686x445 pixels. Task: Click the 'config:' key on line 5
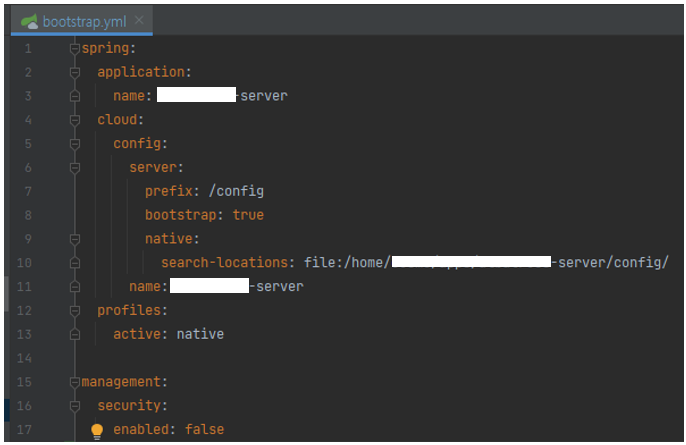[x=140, y=144]
